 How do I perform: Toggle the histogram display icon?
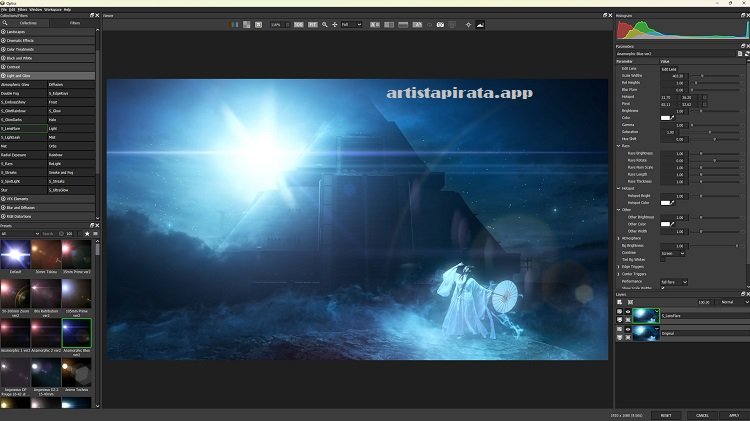[x=480, y=24]
